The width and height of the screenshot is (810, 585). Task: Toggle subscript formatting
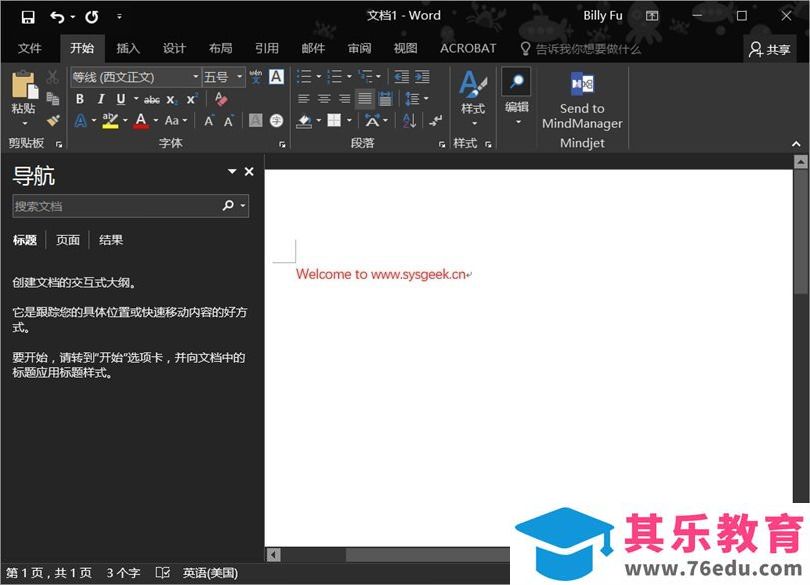[x=172, y=100]
